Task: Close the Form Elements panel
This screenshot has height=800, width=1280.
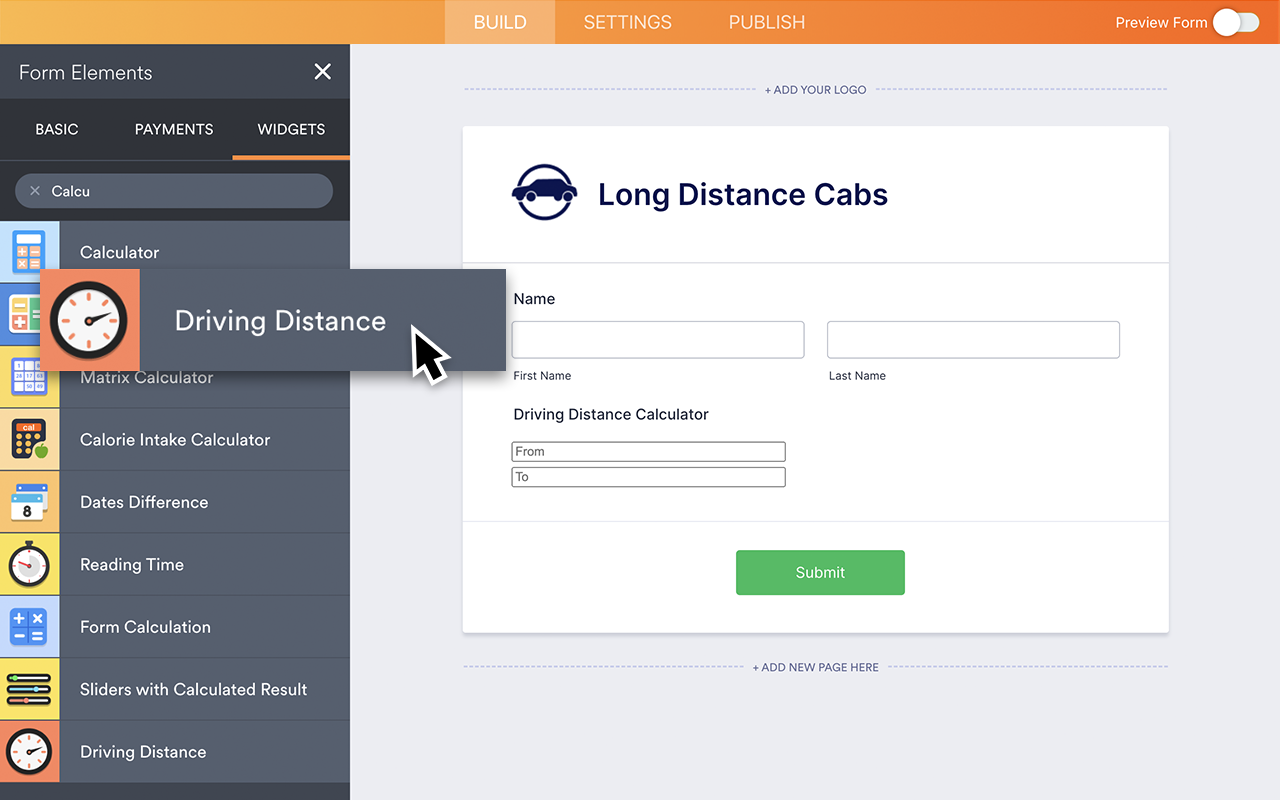Action: click(x=322, y=71)
